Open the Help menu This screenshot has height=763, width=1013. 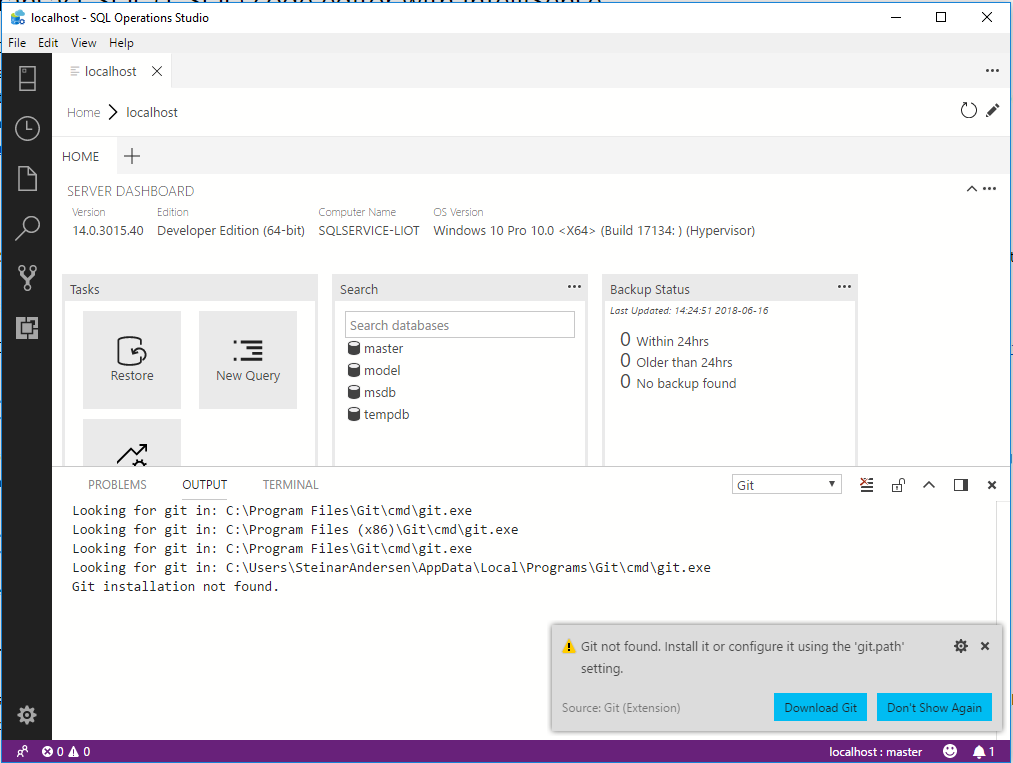121,43
